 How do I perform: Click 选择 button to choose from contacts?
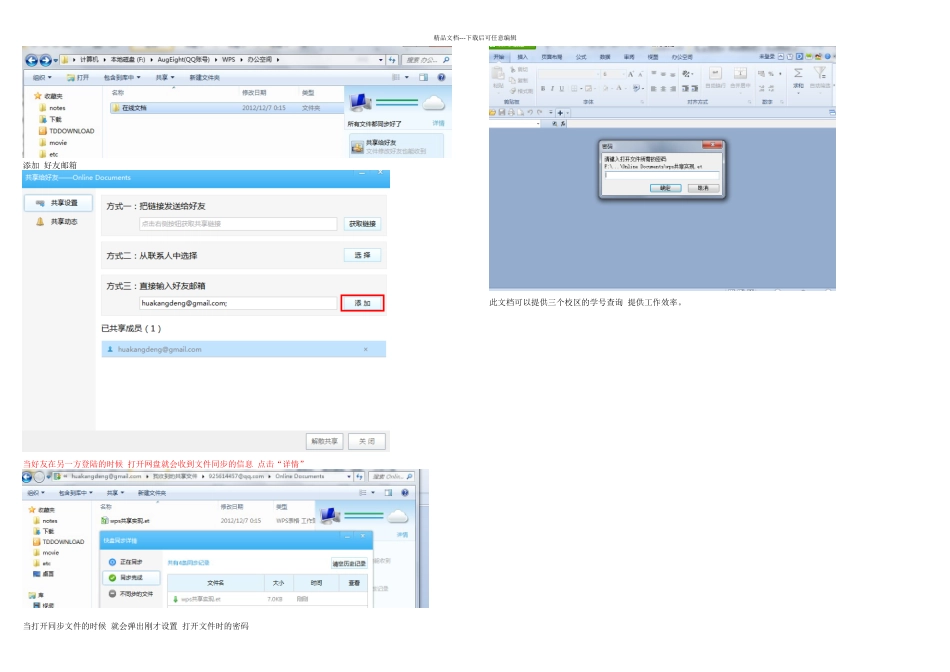pyautogui.click(x=362, y=255)
